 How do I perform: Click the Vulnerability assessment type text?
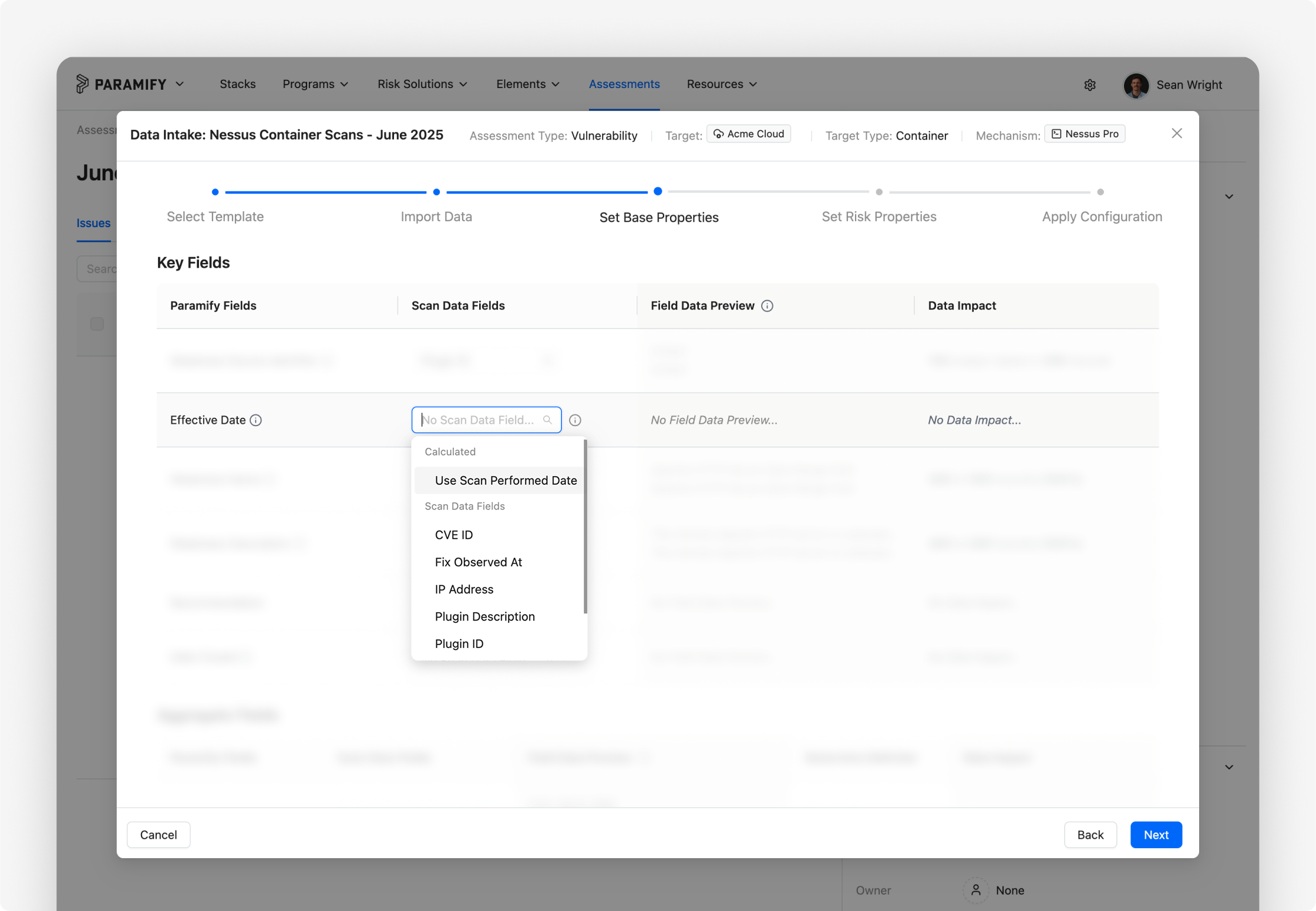[x=604, y=136]
